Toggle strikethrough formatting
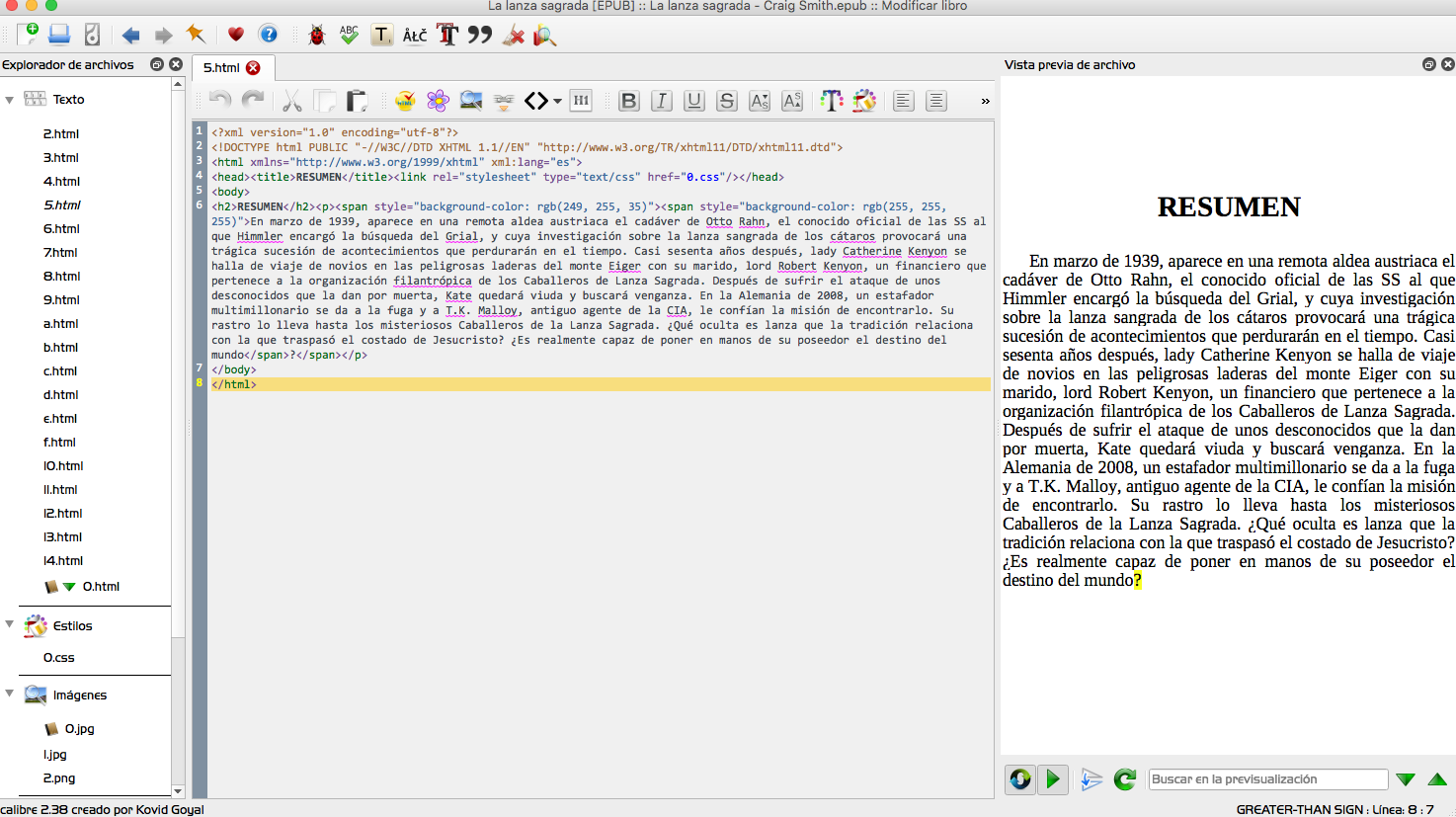Viewport: 1456px width, 817px height. 726,100
